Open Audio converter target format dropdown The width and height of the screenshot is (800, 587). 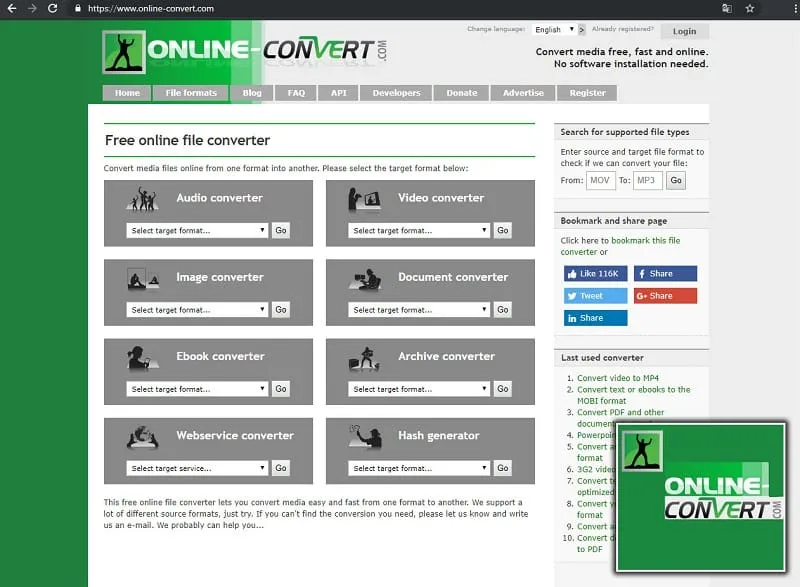tap(197, 230)
